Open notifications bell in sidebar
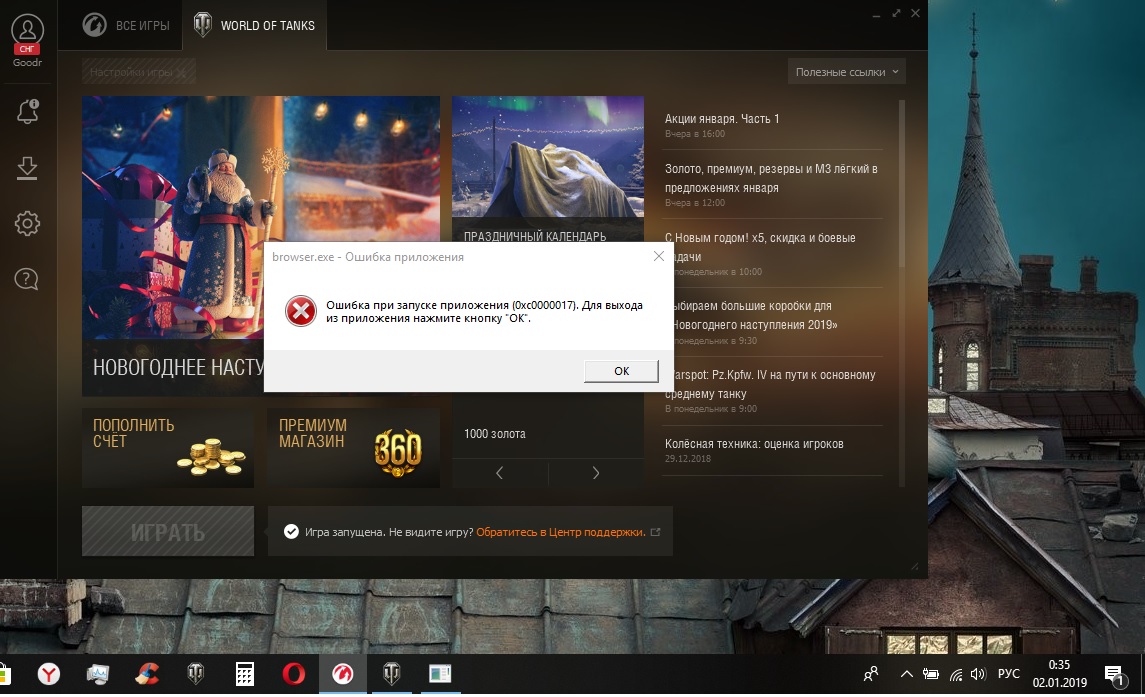 click(27, 112)
